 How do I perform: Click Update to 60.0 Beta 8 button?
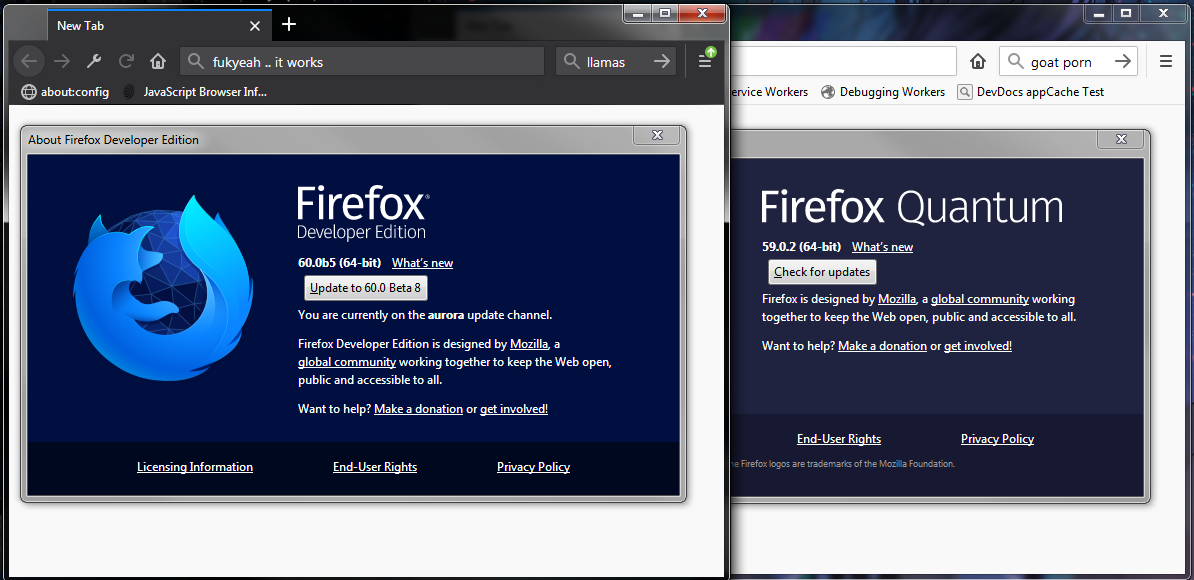[x=366, y=288]
